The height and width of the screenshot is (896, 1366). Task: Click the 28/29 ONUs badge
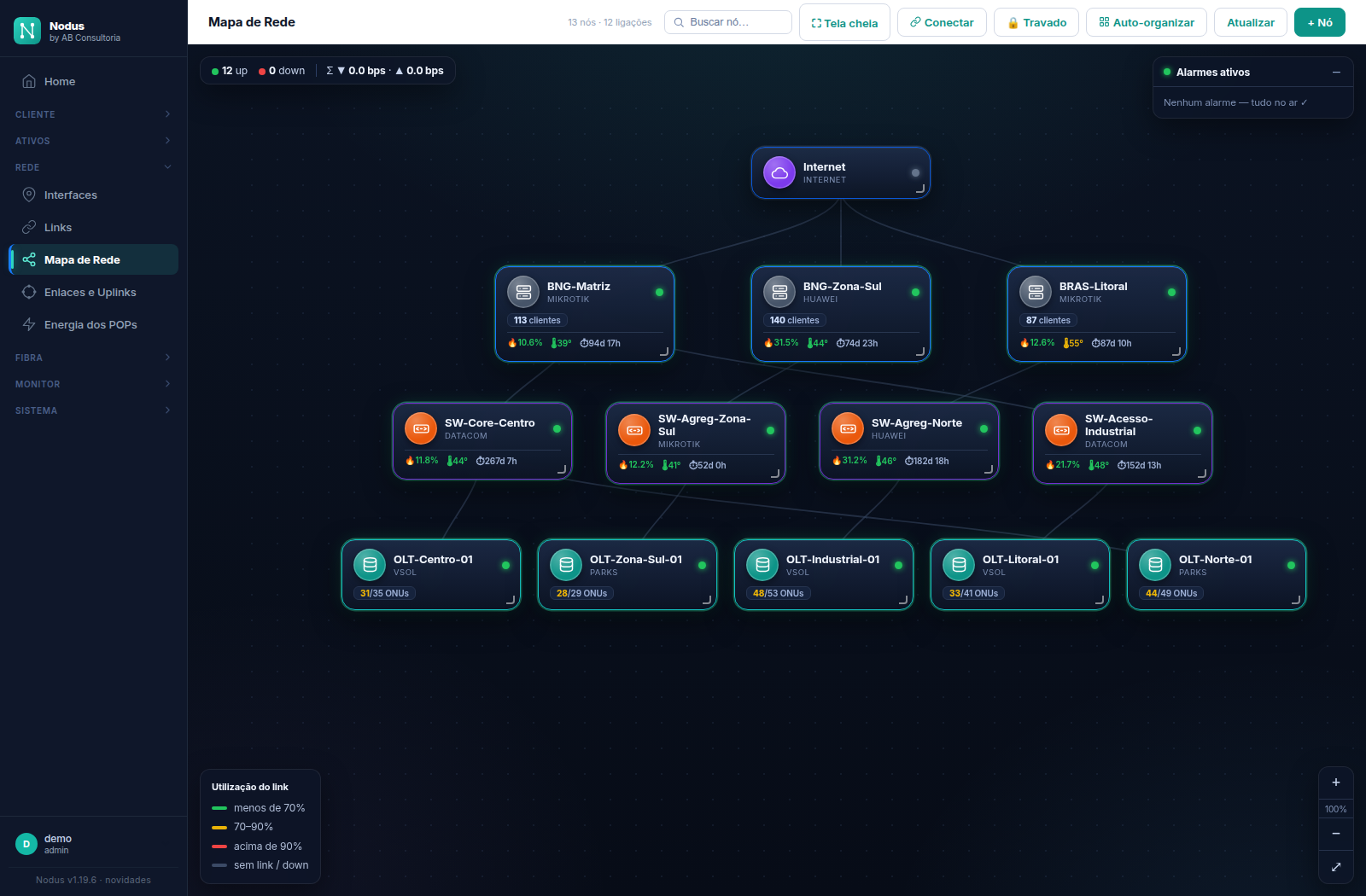point(581,593)
